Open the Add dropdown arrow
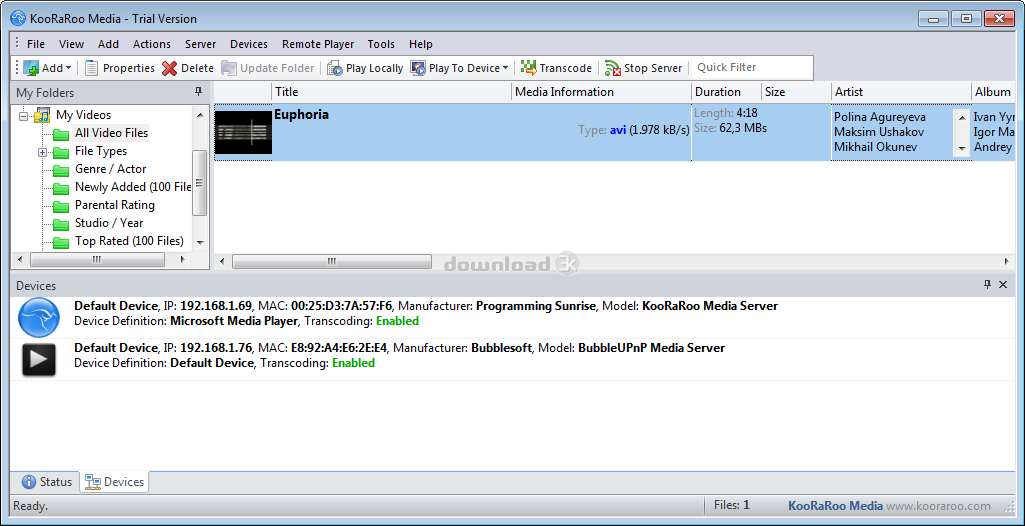Image resolution: width=1025 pixels, height=526 pixels. tap(69, 68)
